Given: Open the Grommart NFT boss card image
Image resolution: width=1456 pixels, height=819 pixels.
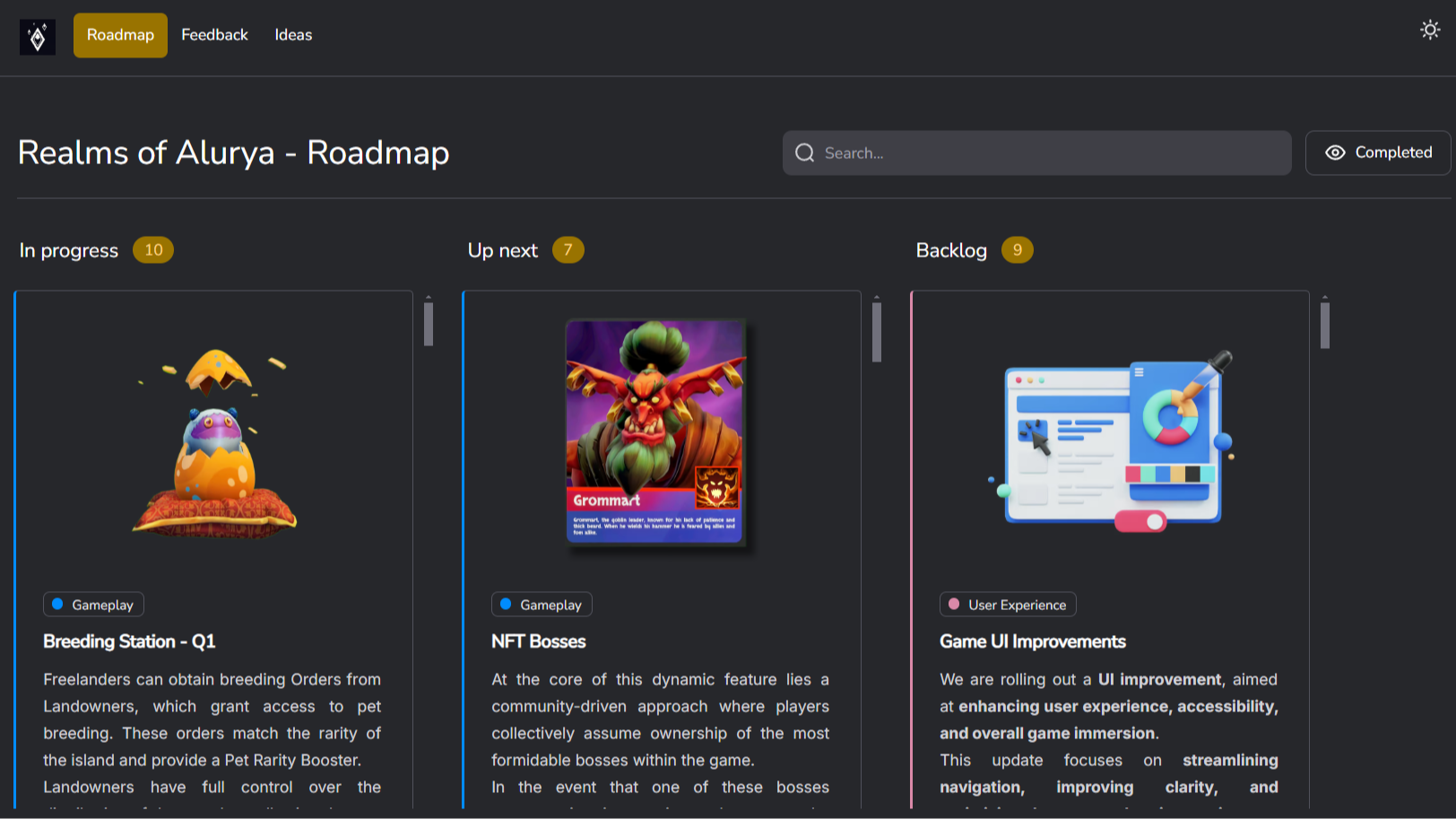Looking at the screenshot, I should [655, 432].
